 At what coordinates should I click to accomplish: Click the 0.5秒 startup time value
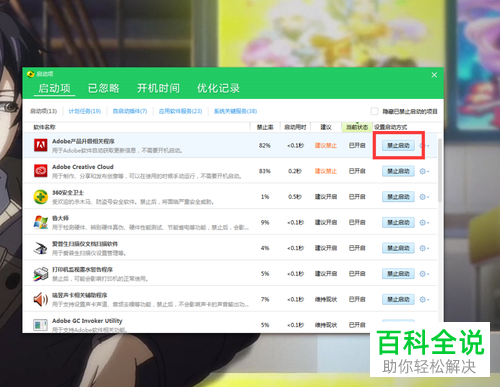click(x=295, y=197)
